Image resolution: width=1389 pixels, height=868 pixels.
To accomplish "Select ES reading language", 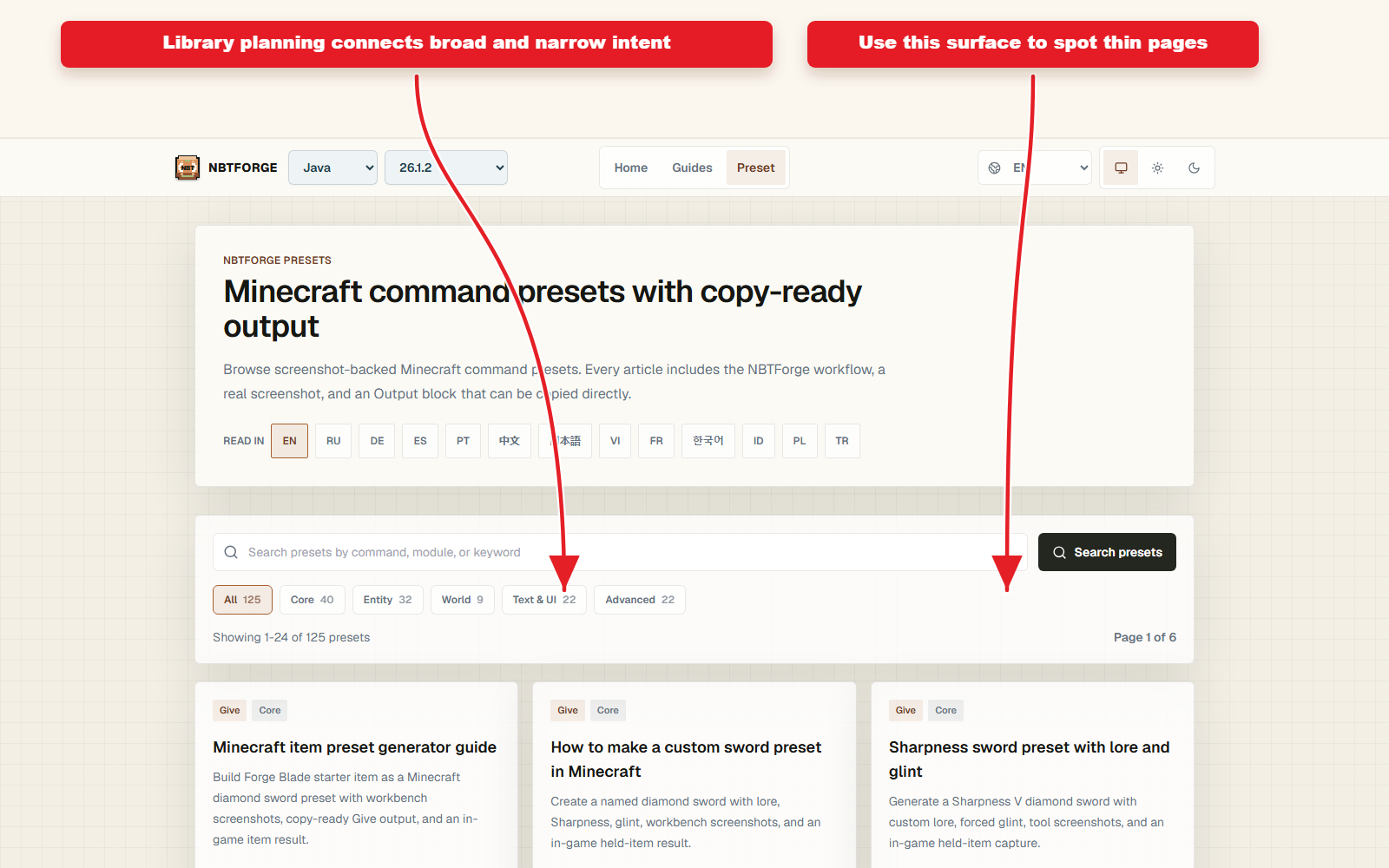I will click(x=420, y=441).
